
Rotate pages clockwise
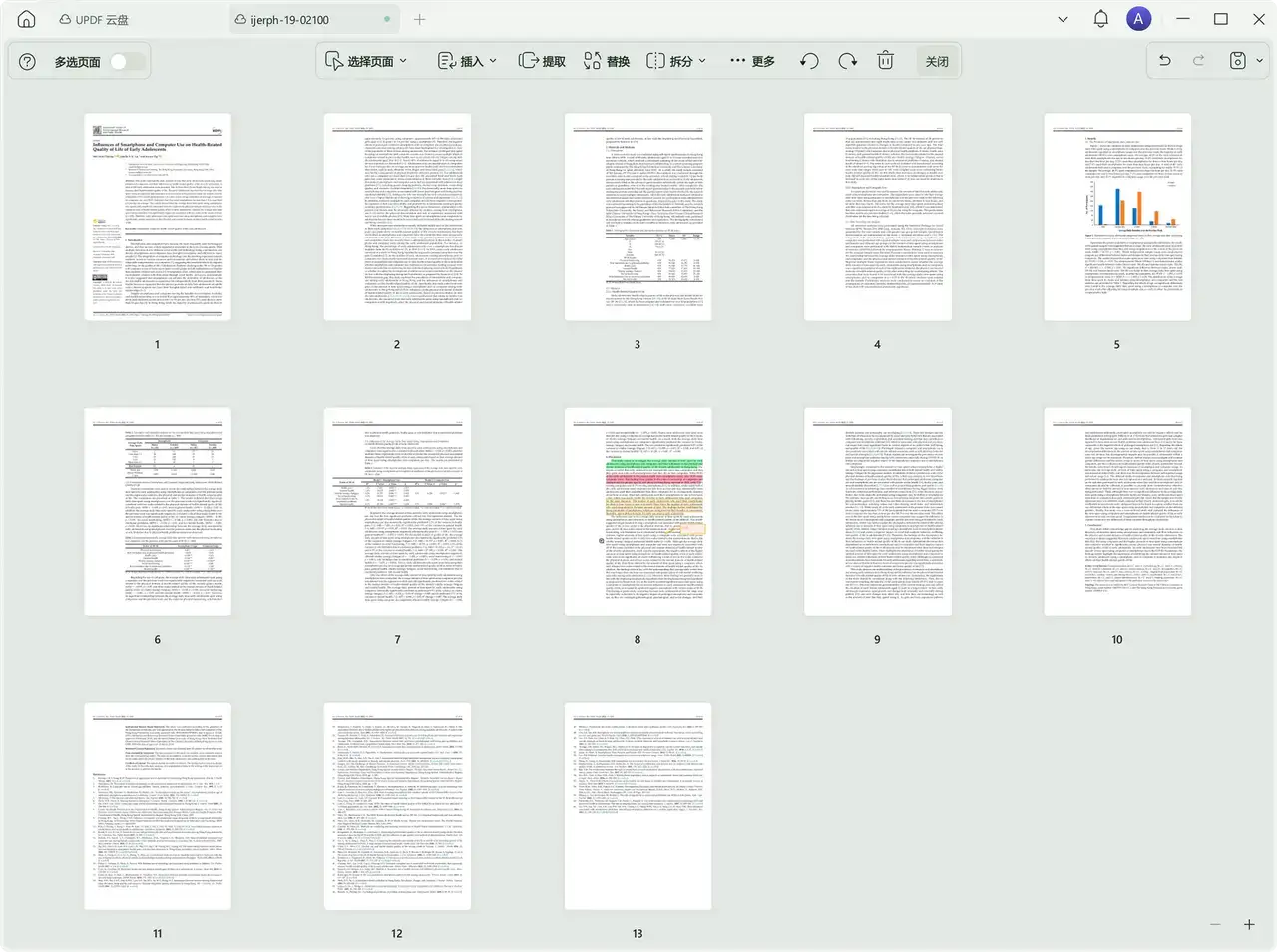847,61
